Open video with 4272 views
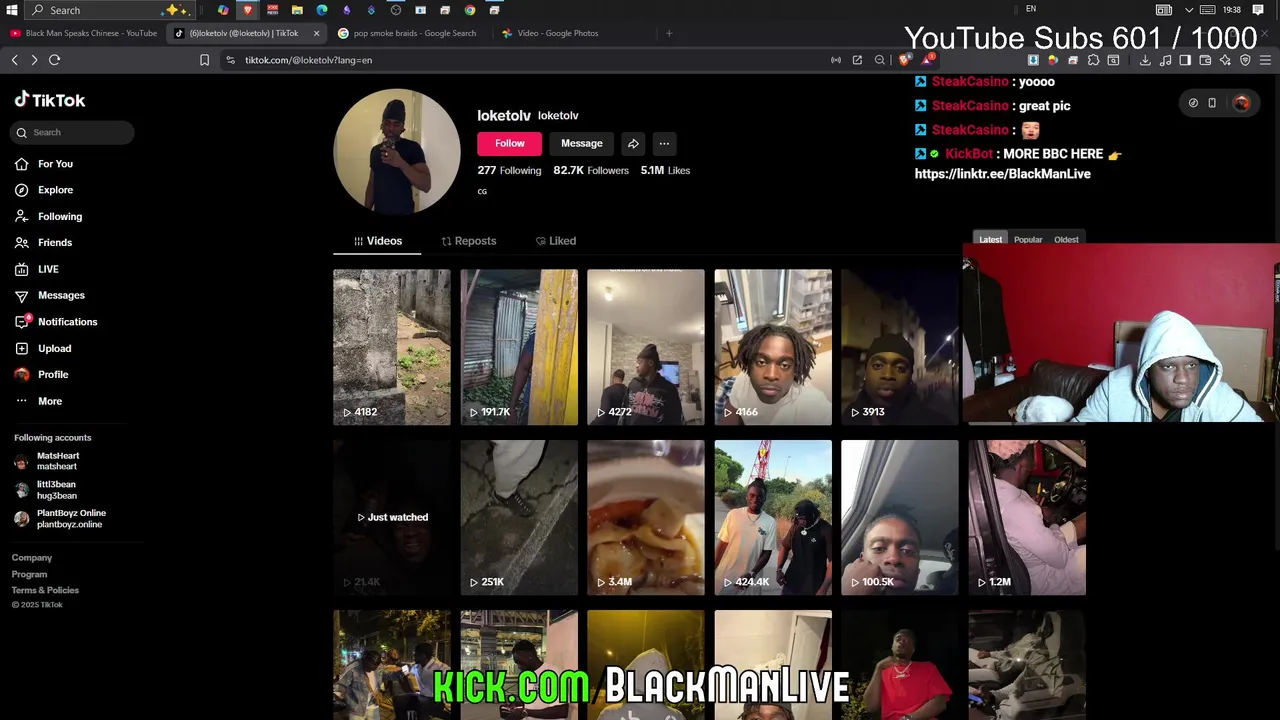This screenshot has width=1280, height=720. 646,347
